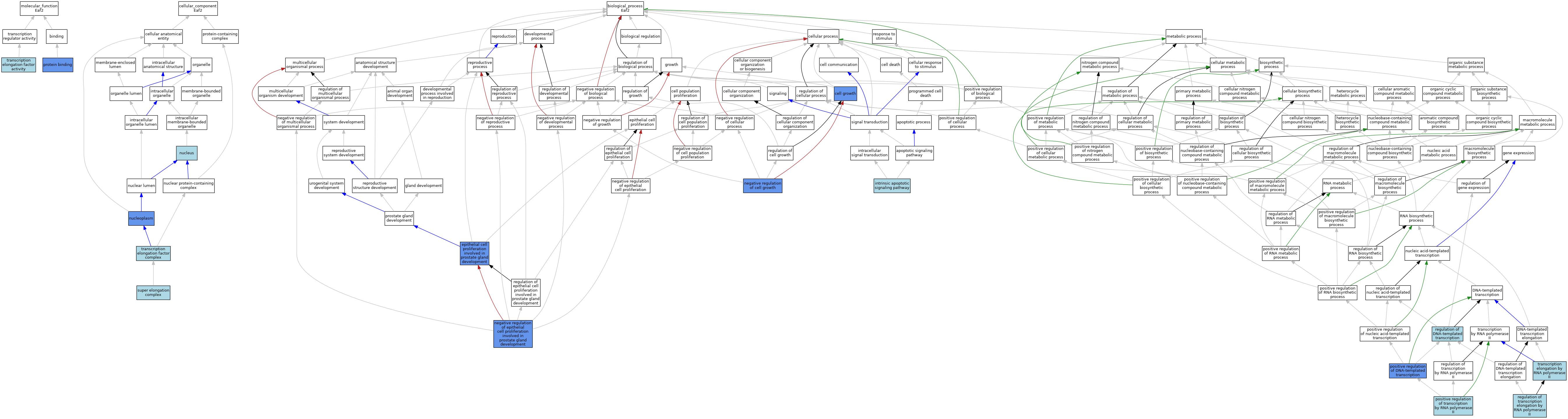Select the 'reproduction' node
Screen dimensions: 1568x419
click(x=503, y=36)
